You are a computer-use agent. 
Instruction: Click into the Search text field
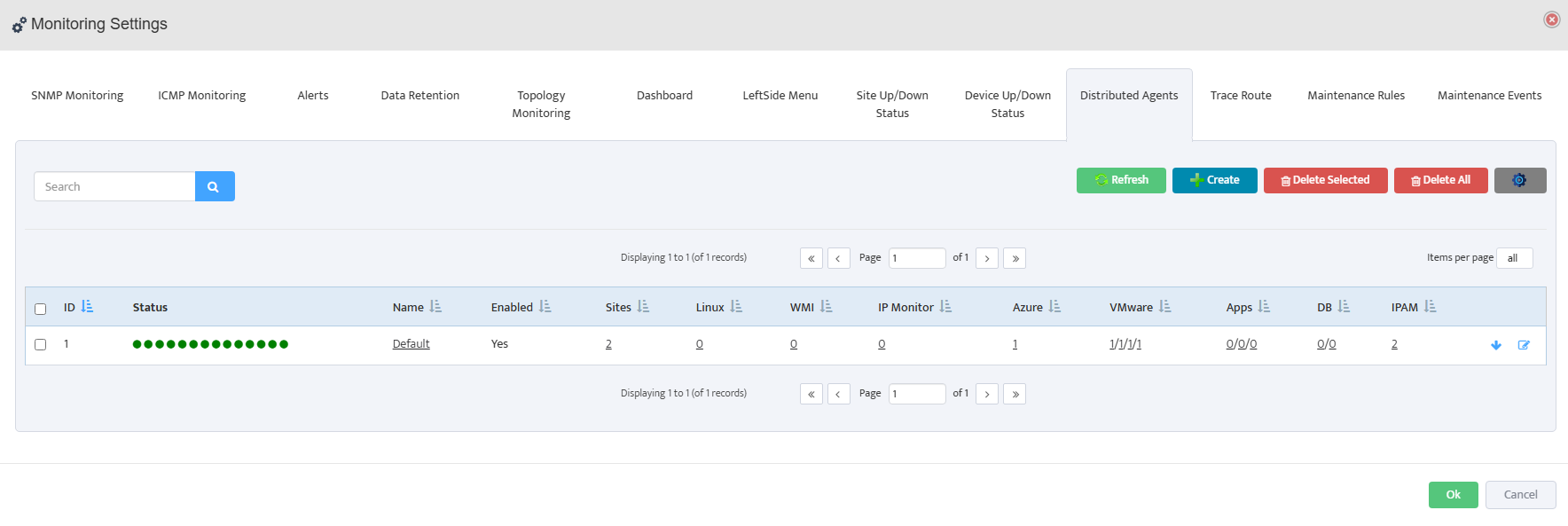(x=114, y=186)
